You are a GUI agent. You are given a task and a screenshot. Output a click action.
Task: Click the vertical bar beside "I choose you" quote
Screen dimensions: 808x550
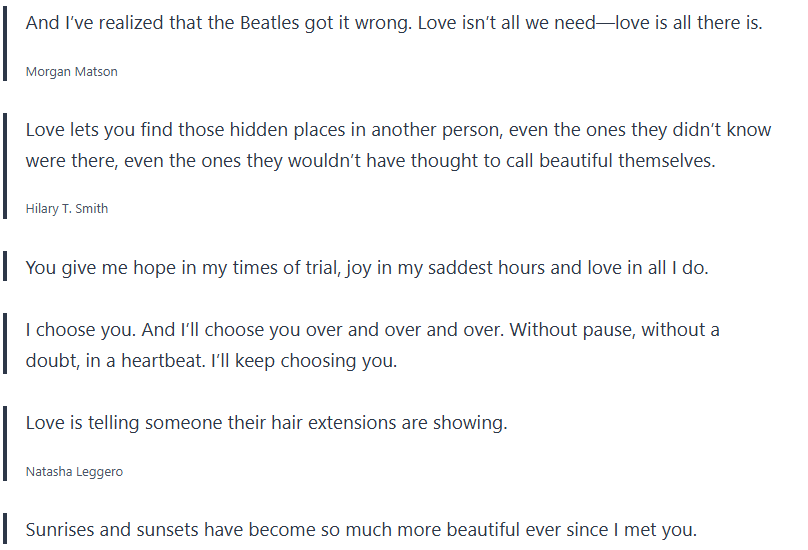tap(7, 345)
